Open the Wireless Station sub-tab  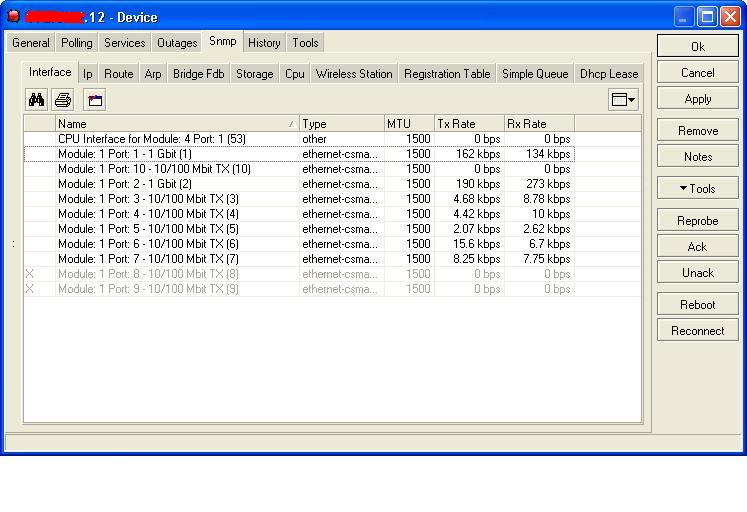point(354,74)
